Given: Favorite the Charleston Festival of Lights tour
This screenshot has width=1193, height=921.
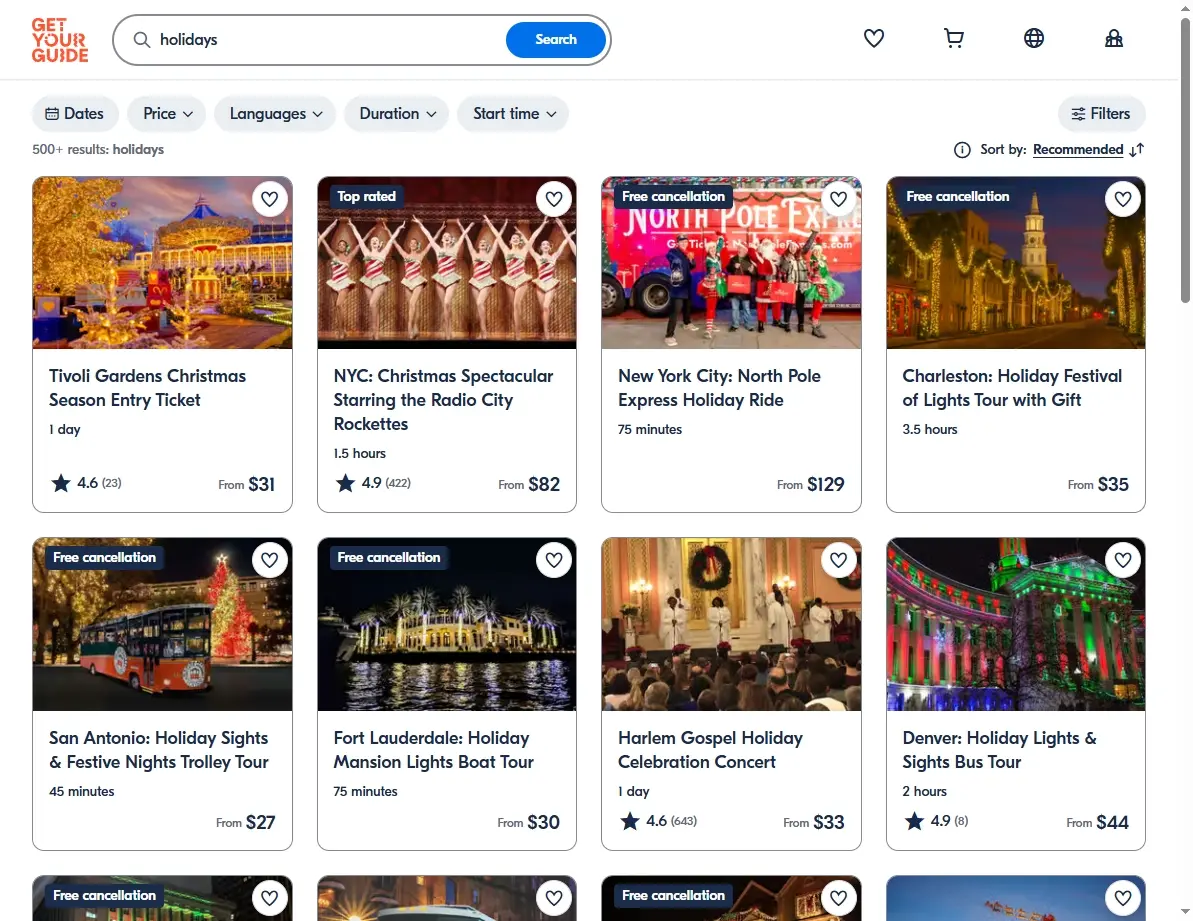Looking at the screenshot, I should click(x=1123, y=199).
